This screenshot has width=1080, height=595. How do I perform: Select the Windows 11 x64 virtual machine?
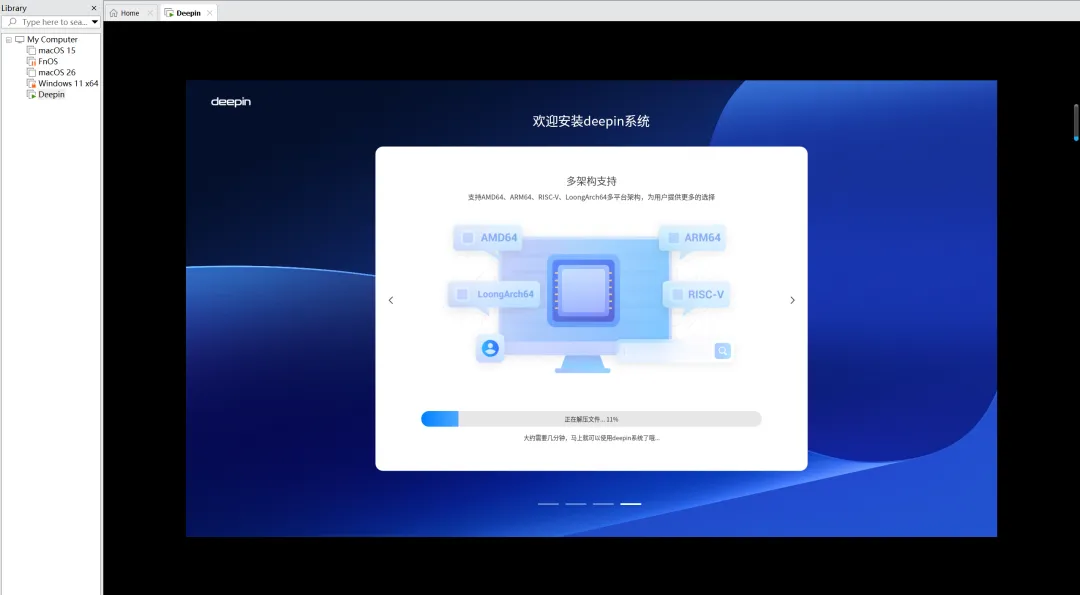point(68,83)
